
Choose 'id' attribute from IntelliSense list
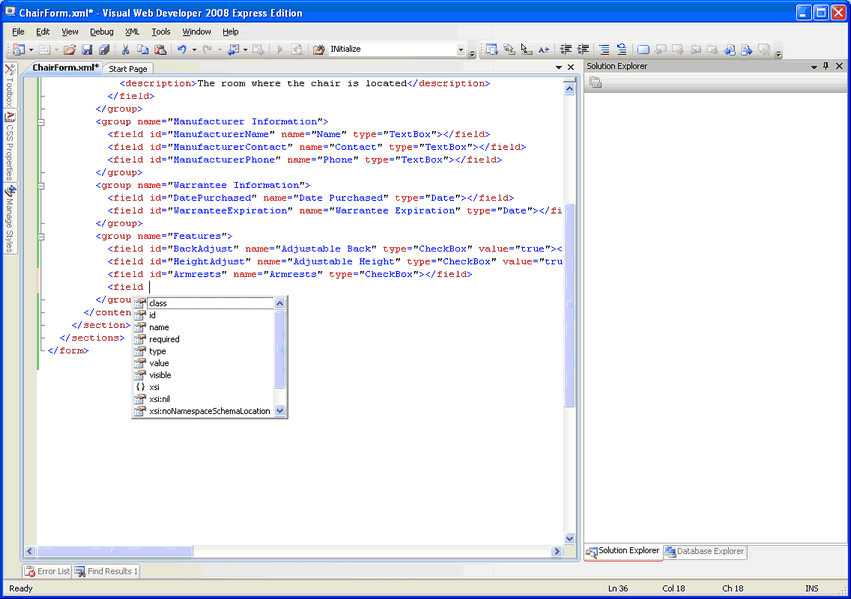[204, 315]
